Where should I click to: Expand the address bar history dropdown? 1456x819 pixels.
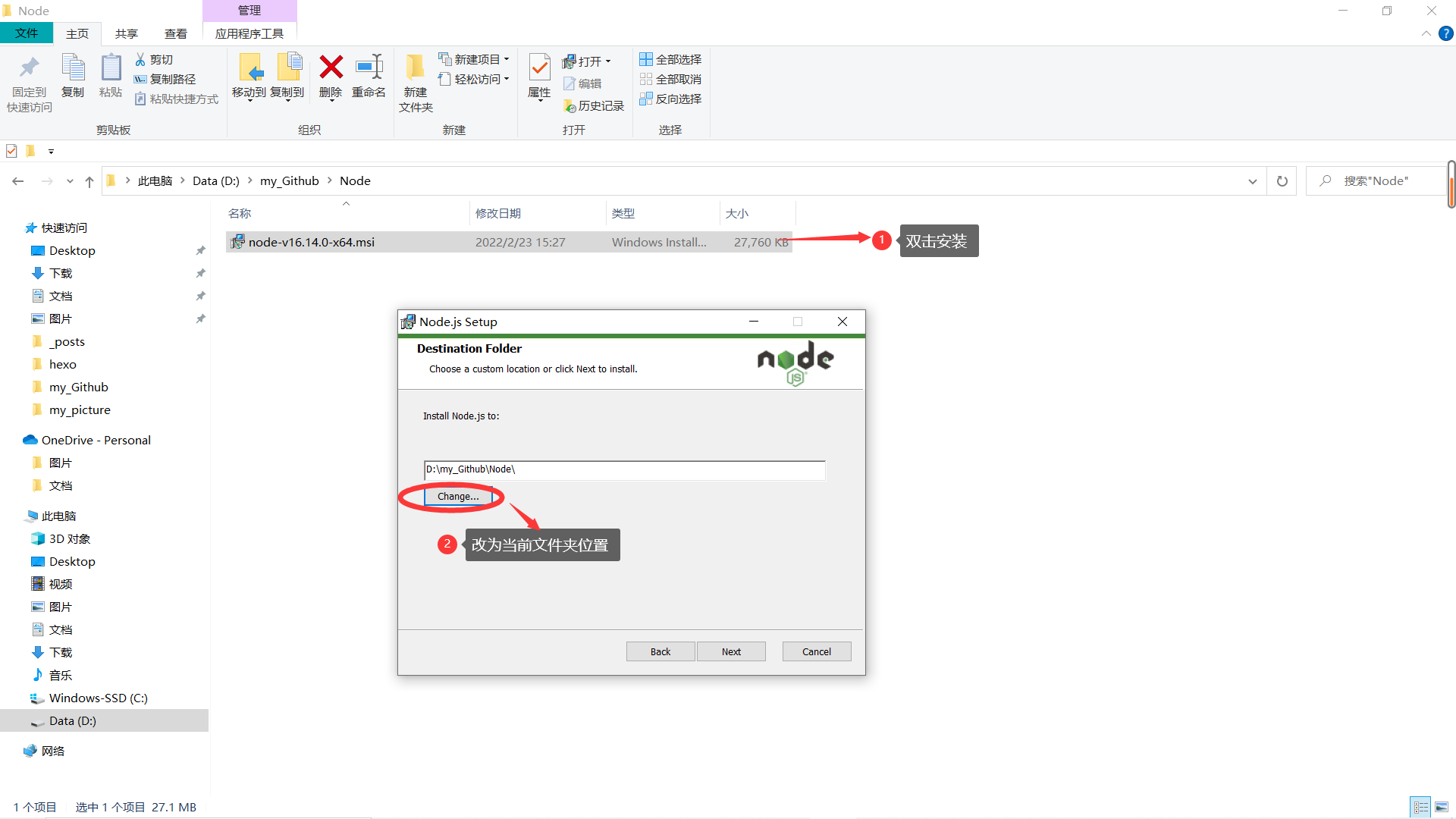[1253, 181]
